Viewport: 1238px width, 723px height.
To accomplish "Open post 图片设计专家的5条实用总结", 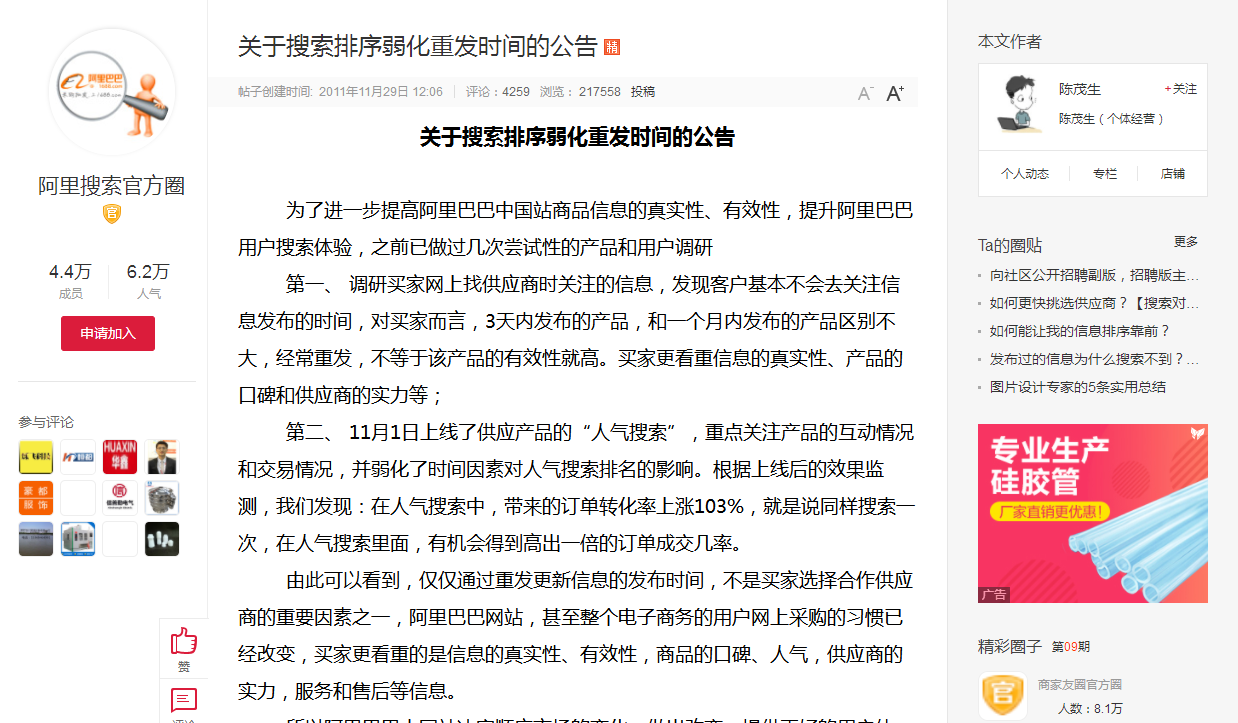I will coord(1078,387).
